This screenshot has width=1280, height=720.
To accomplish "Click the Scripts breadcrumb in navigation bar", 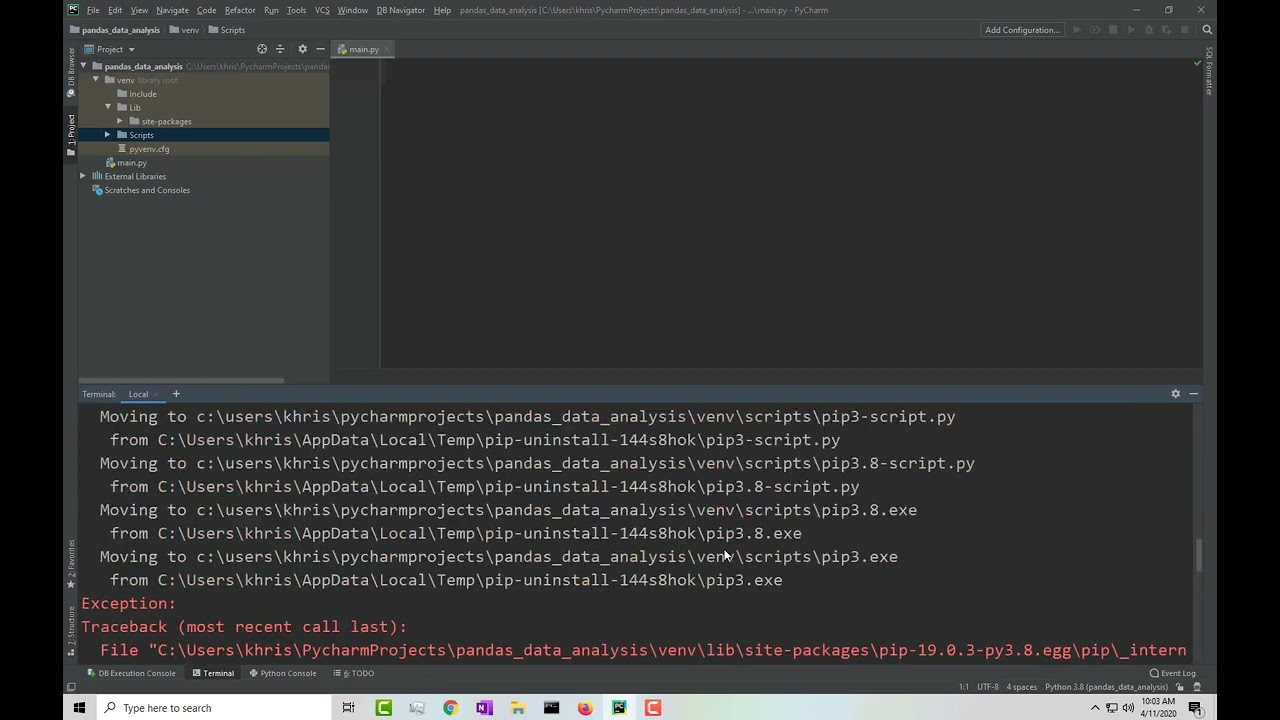I will pos(227,30).
